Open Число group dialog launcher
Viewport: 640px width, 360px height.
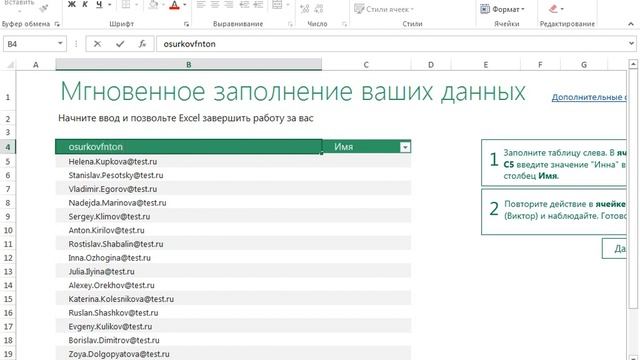pos(344,24)
